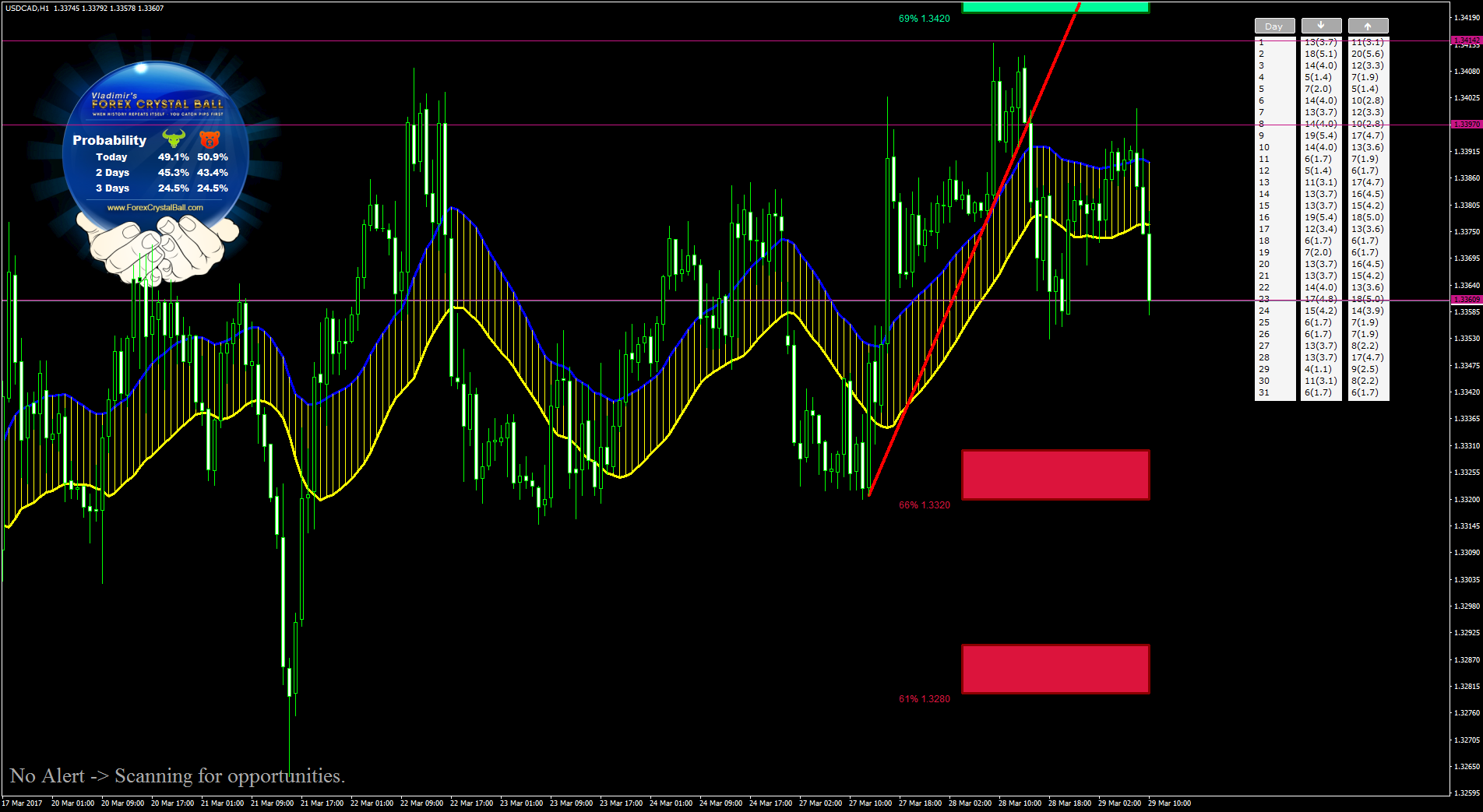This screenshot has width=1483, height=812.
Task: Select the lower red zone near 1.3280
Action: [x=1055, y=669]
